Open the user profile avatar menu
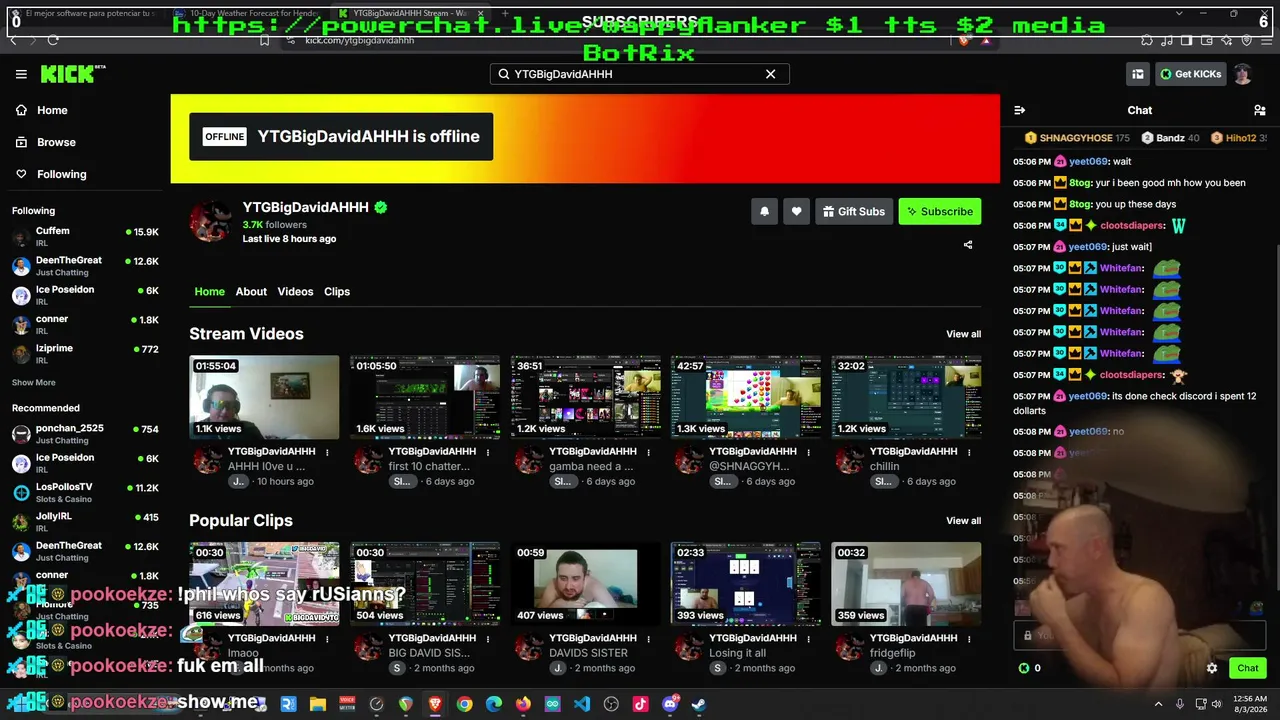The width and height of the screenshot is (1280, 720). tap(1243, 74)
